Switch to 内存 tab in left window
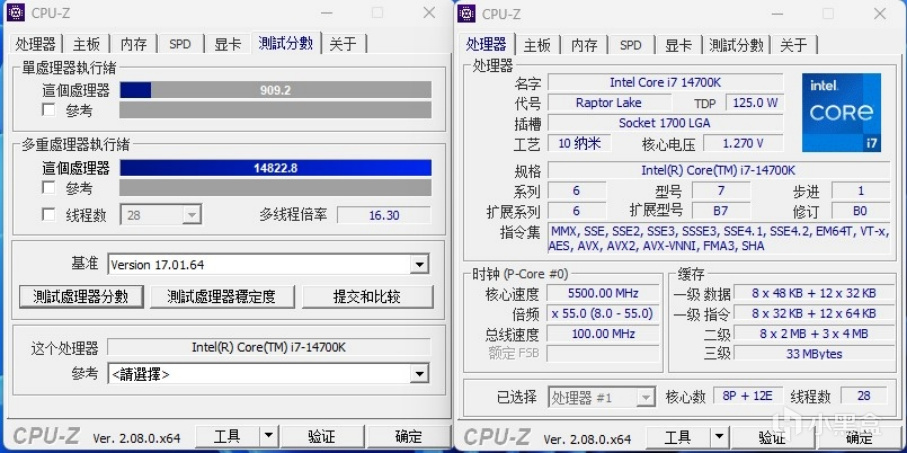 point(133,44)
